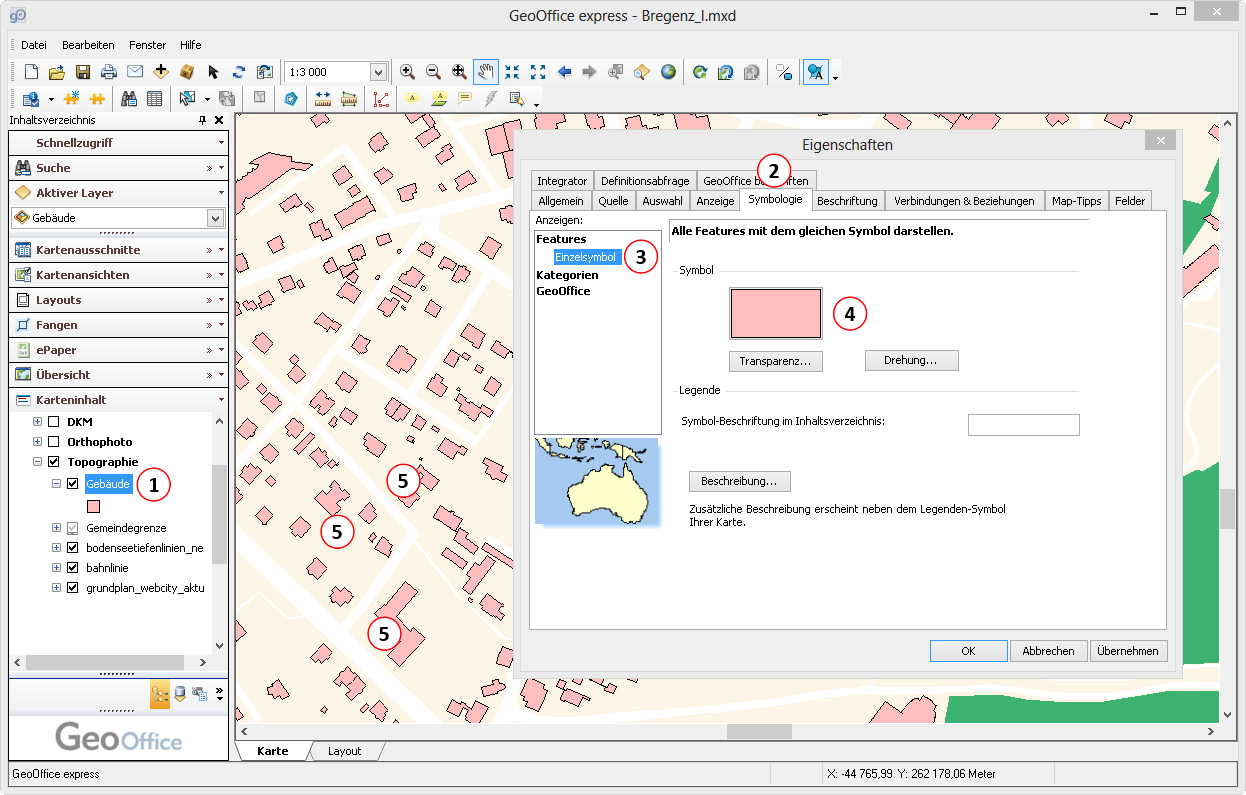The height and width of the screenshot is (795, 1246).
Task: Enable the Orthophoto layer checkbox
Action: coord(54,442)
